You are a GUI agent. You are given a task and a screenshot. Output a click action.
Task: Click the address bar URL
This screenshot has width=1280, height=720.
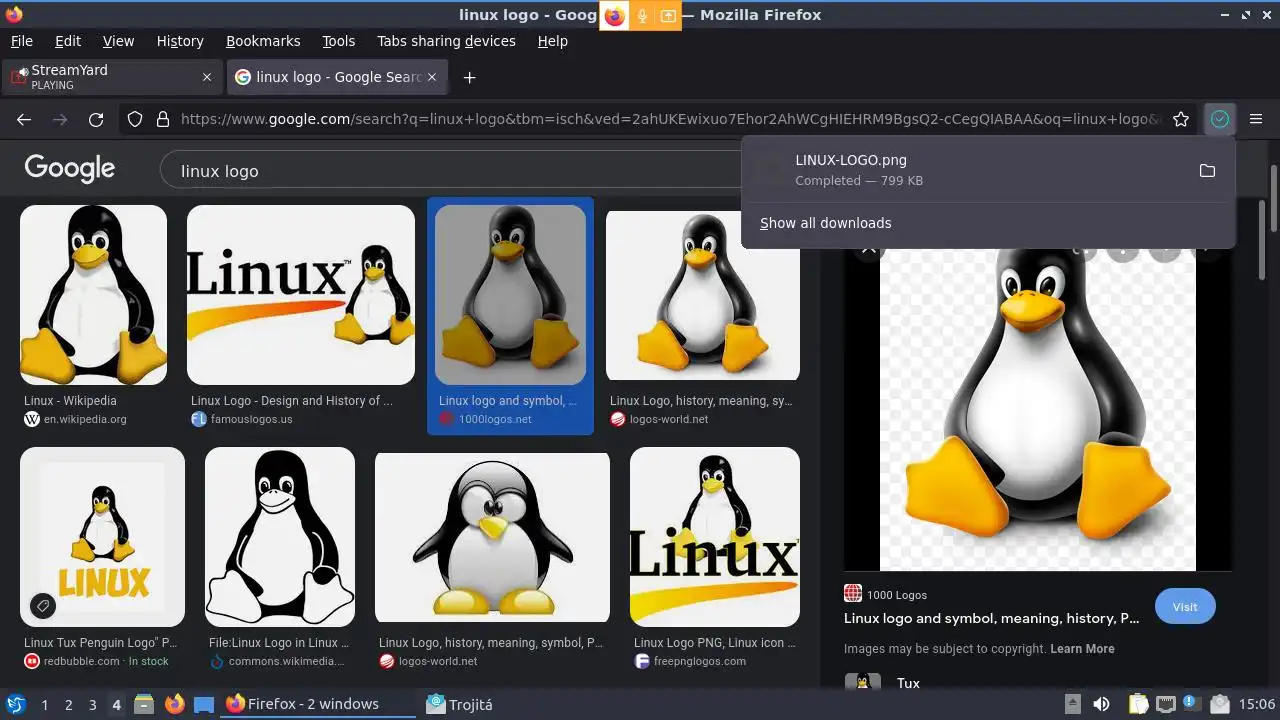[670, 119]
